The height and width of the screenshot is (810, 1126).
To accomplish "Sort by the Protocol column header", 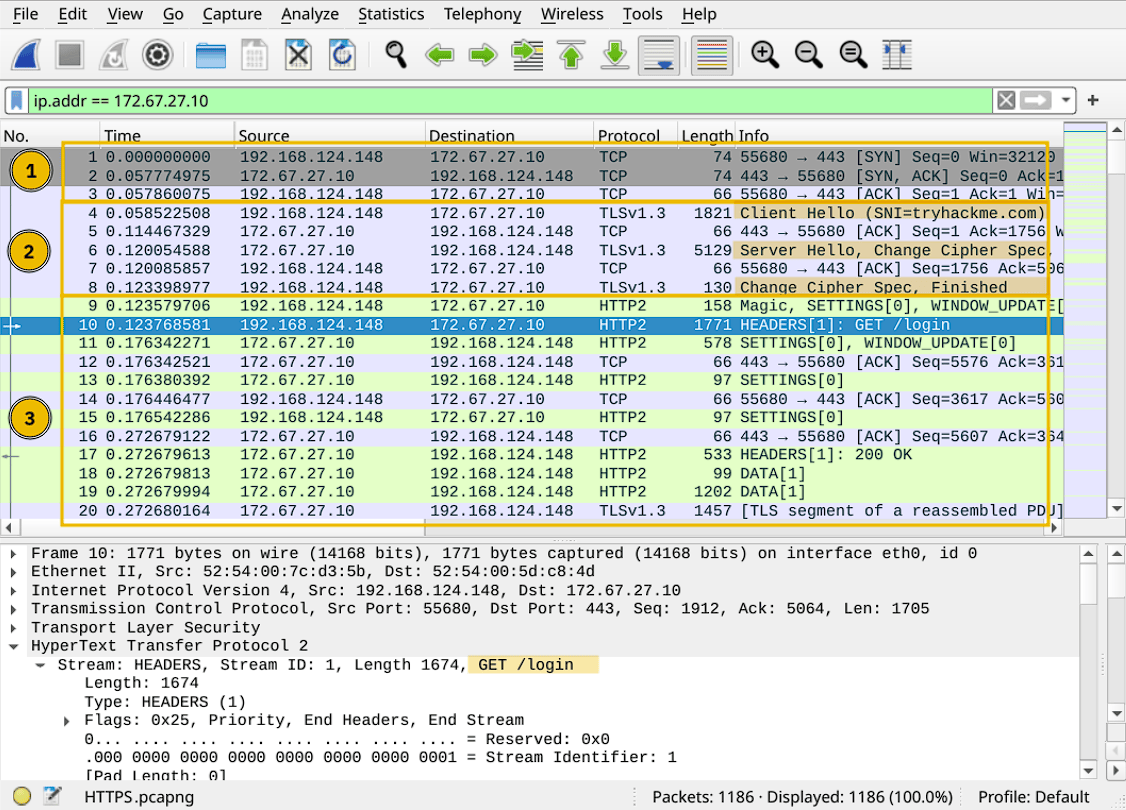I will click(636, 135).
